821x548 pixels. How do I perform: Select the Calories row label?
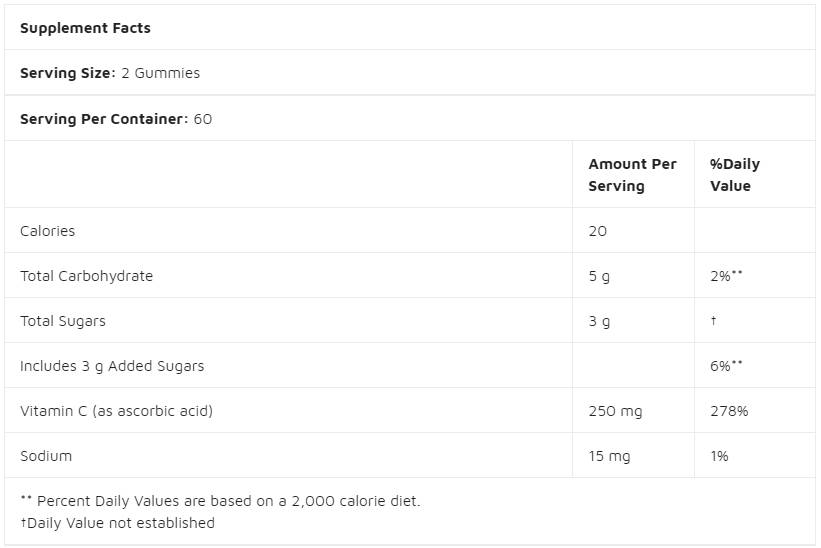pos(47,231)
